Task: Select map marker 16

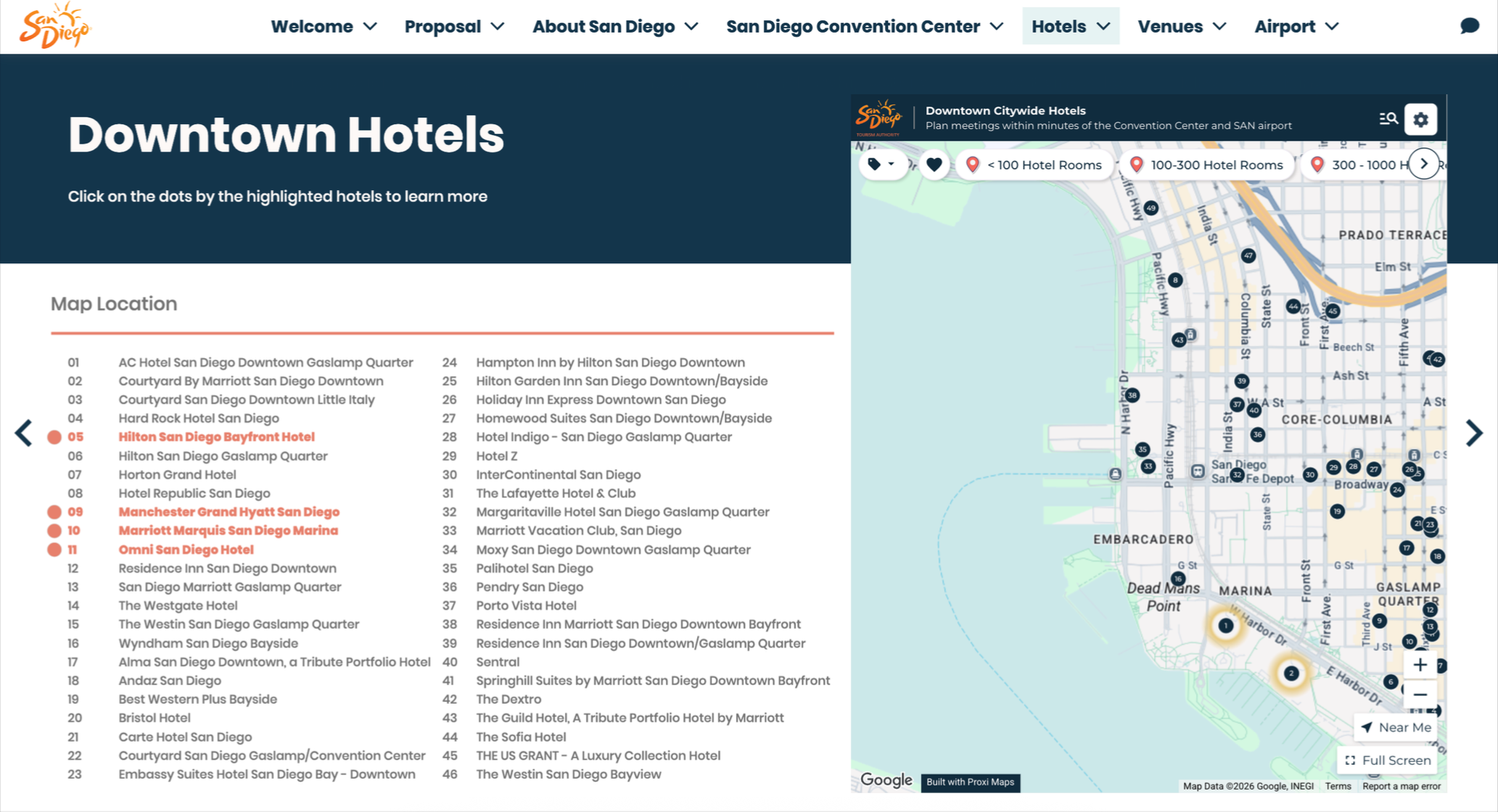Action: pyautogui.click(x=1177, y=579)
